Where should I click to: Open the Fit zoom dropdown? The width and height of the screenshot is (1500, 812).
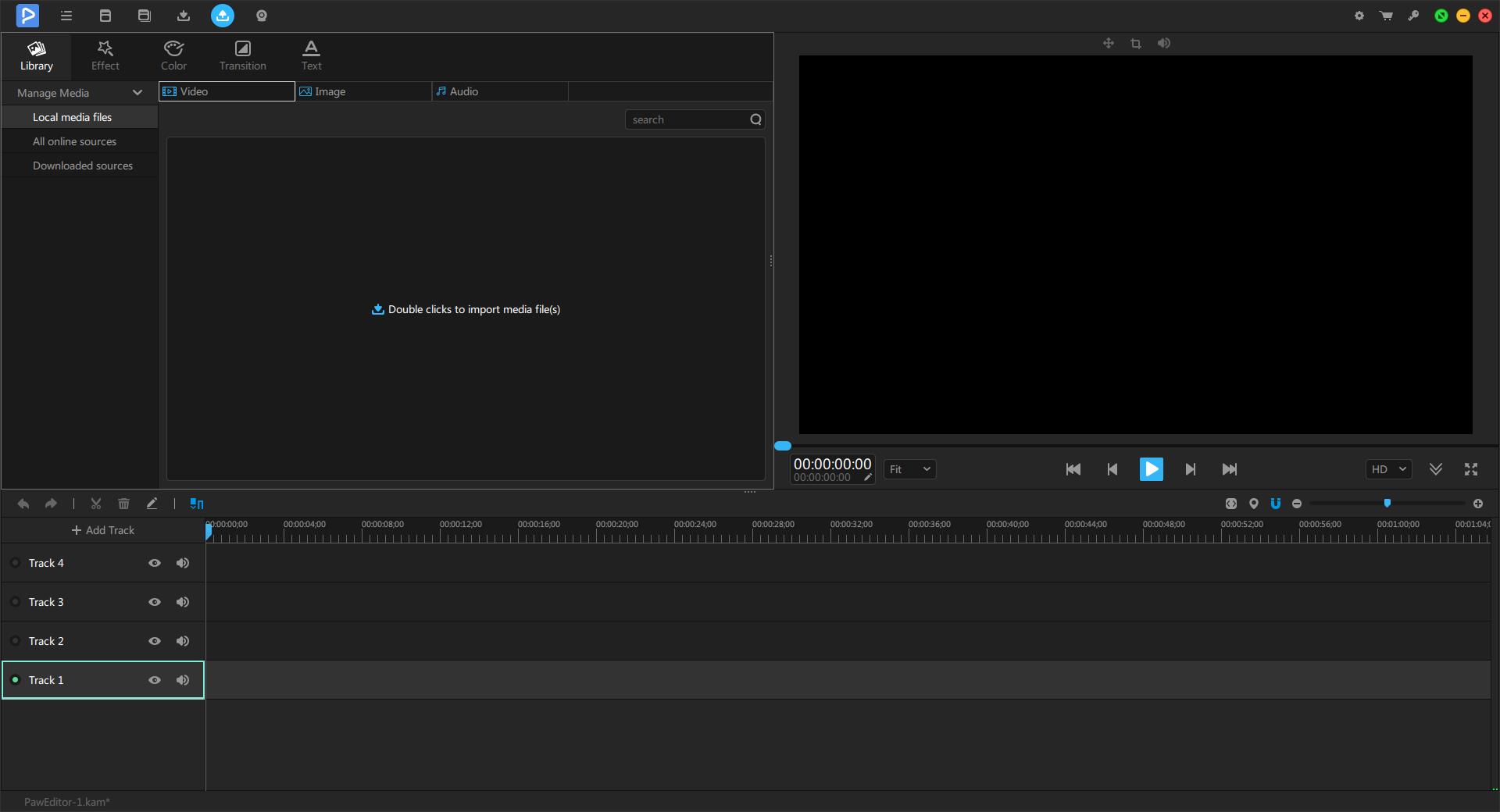(910, 469)
